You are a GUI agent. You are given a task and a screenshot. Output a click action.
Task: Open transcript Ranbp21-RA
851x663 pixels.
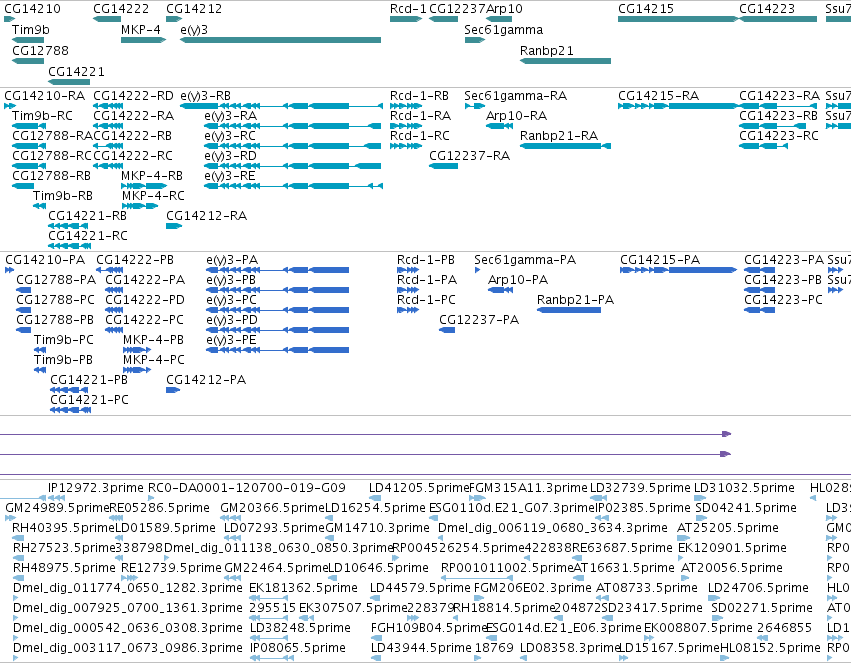(565, 146)
